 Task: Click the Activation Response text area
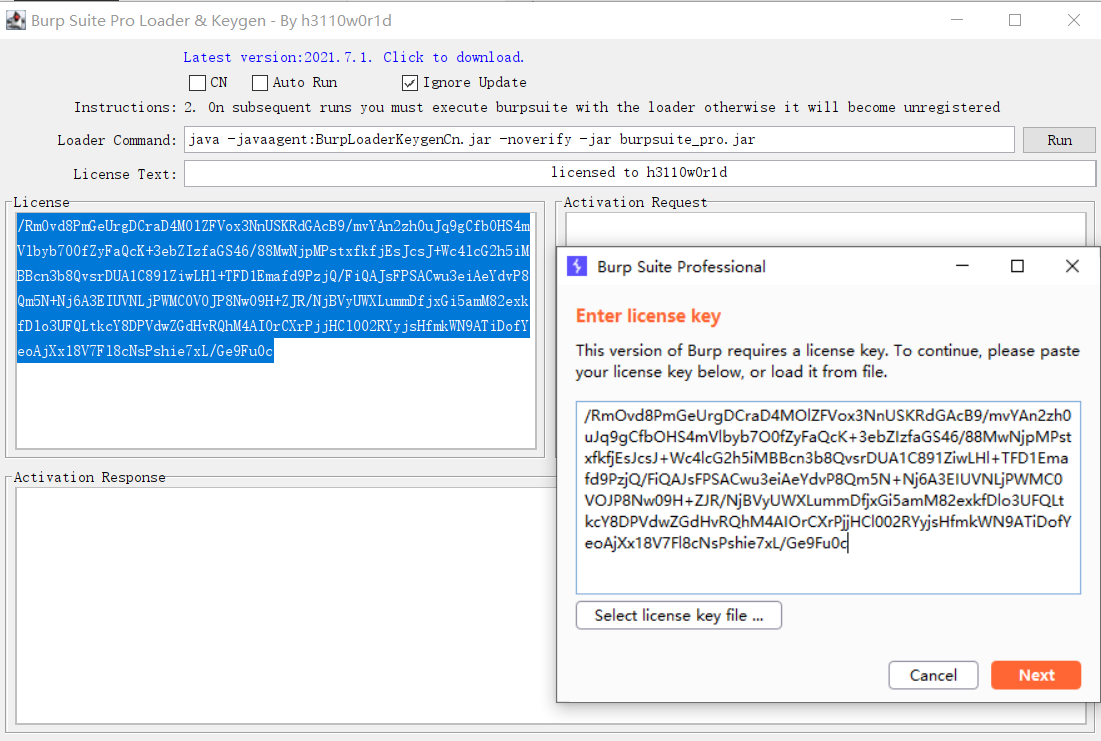(x=285, y=605)
